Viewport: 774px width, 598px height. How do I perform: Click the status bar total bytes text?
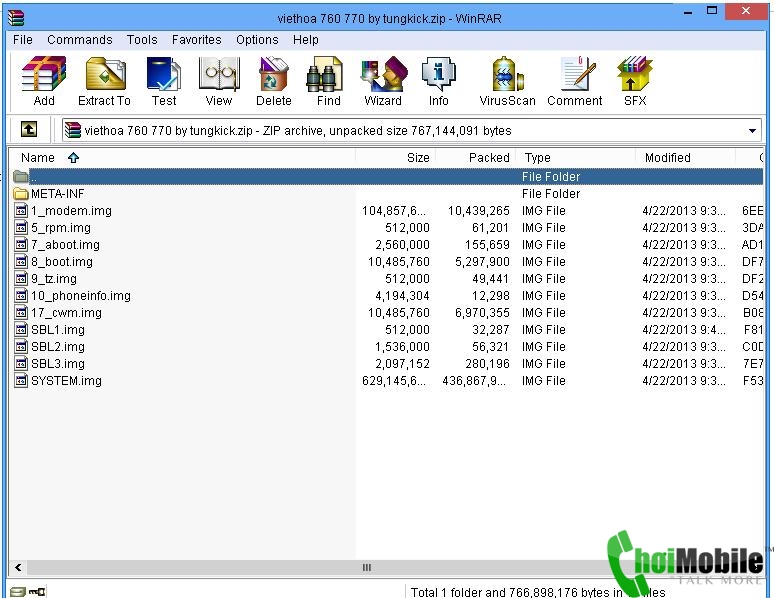tap(538, 592)
